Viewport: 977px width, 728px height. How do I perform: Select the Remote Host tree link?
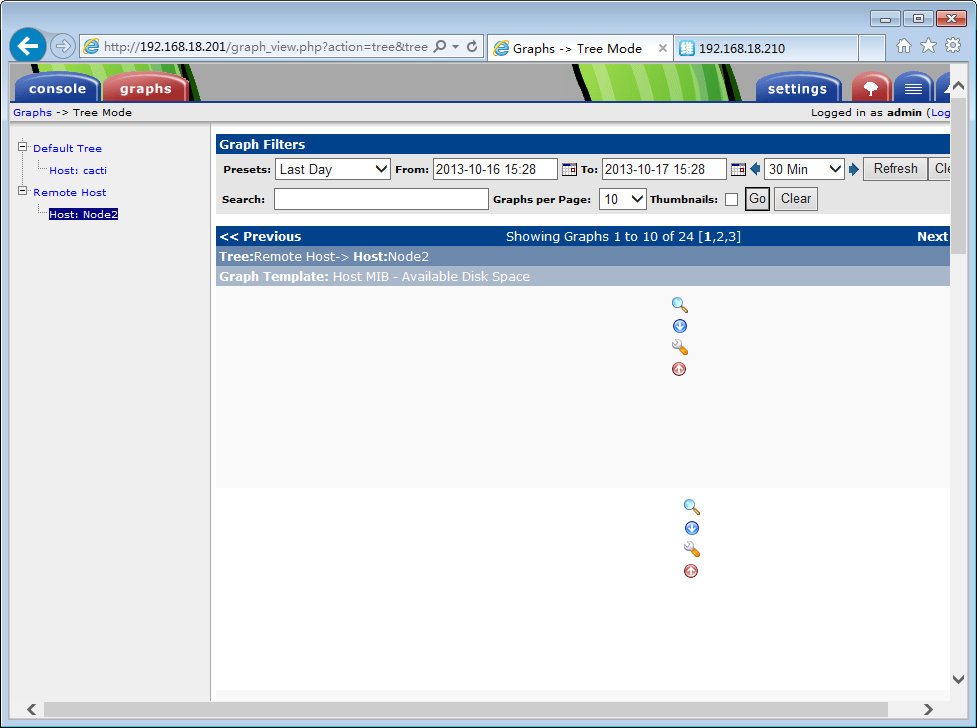click(x=70, y=193)
